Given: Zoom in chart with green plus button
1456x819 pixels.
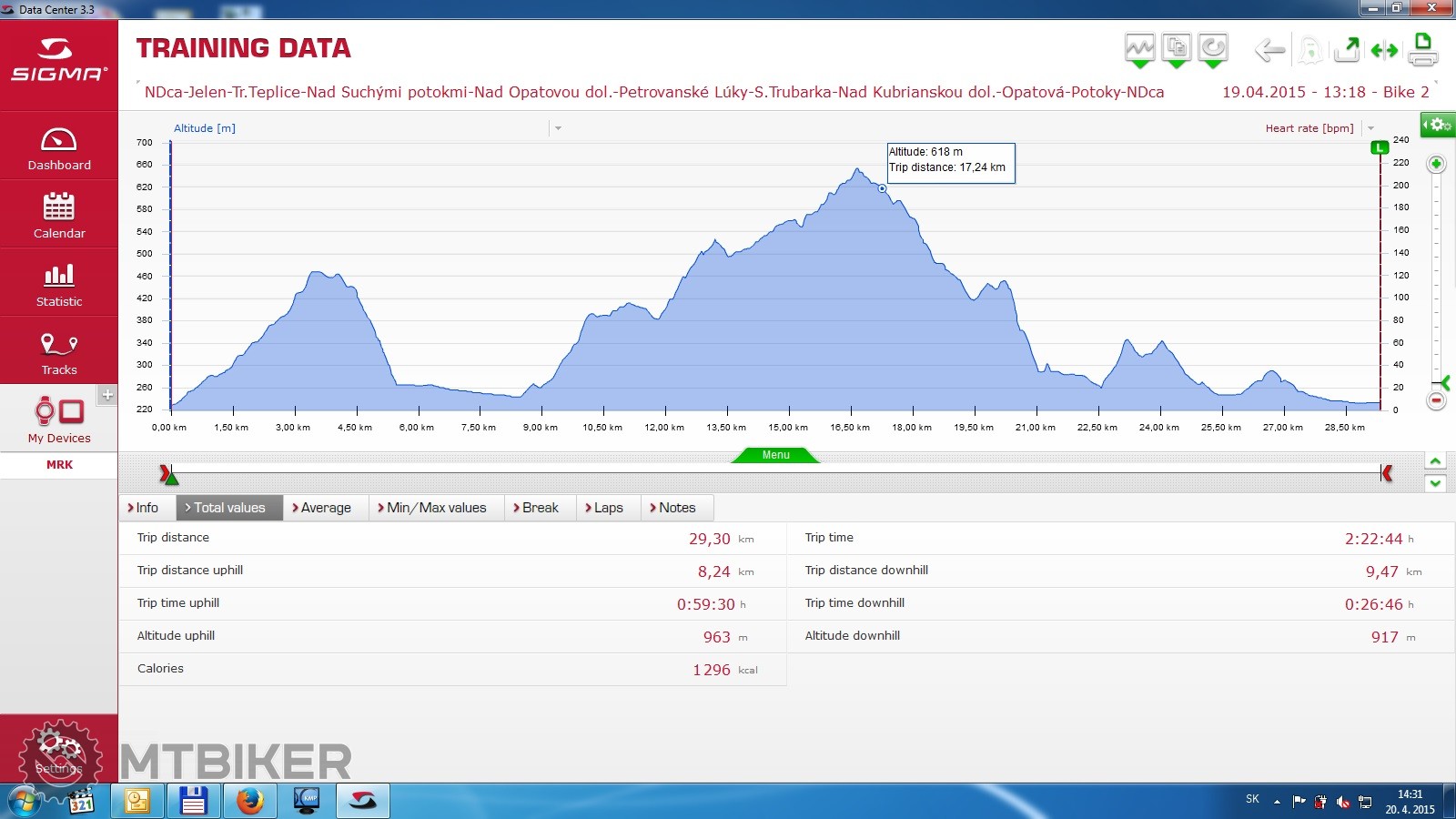Looking at the screenshot, I should pyautogui.click(x=1436, y=165).
